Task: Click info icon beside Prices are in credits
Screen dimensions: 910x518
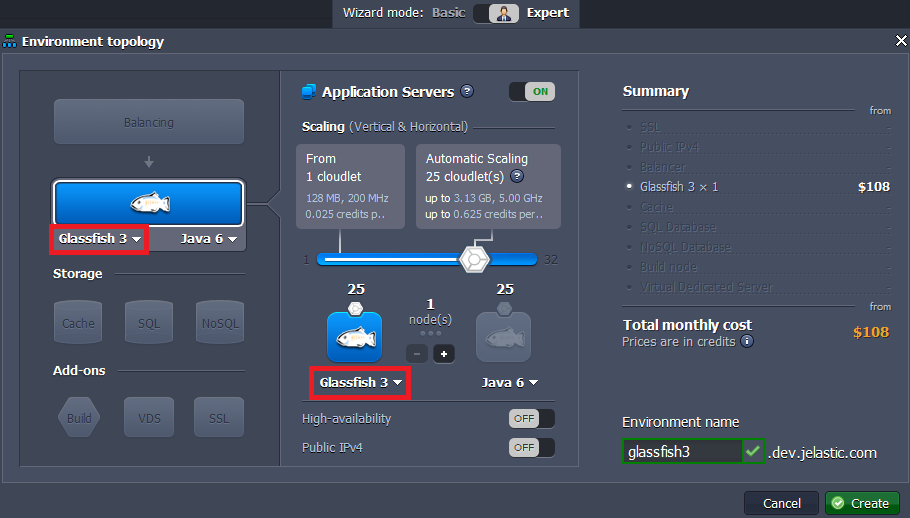Action: coord(747,341)
